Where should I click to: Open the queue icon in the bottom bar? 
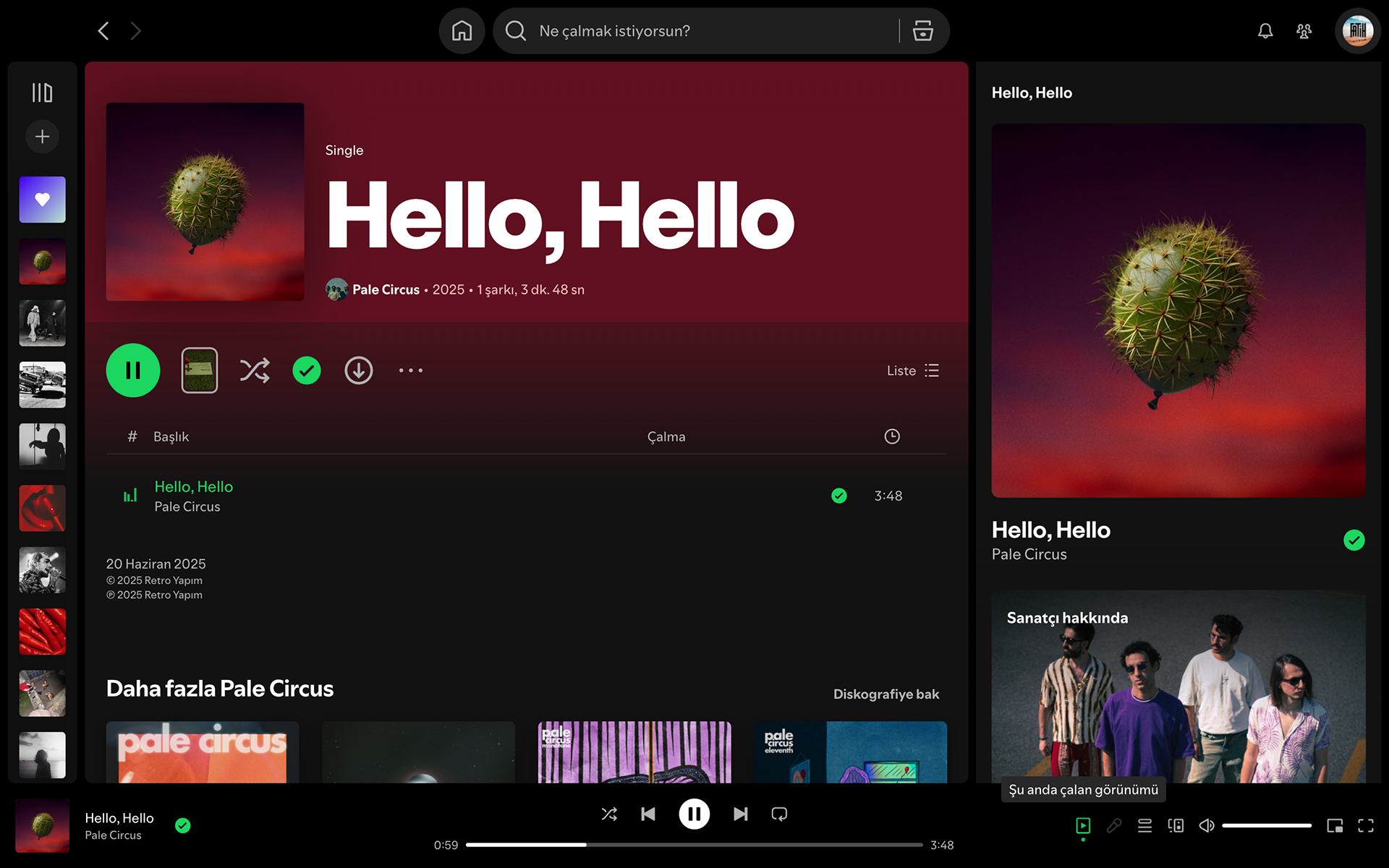[x=1144, y=825]
